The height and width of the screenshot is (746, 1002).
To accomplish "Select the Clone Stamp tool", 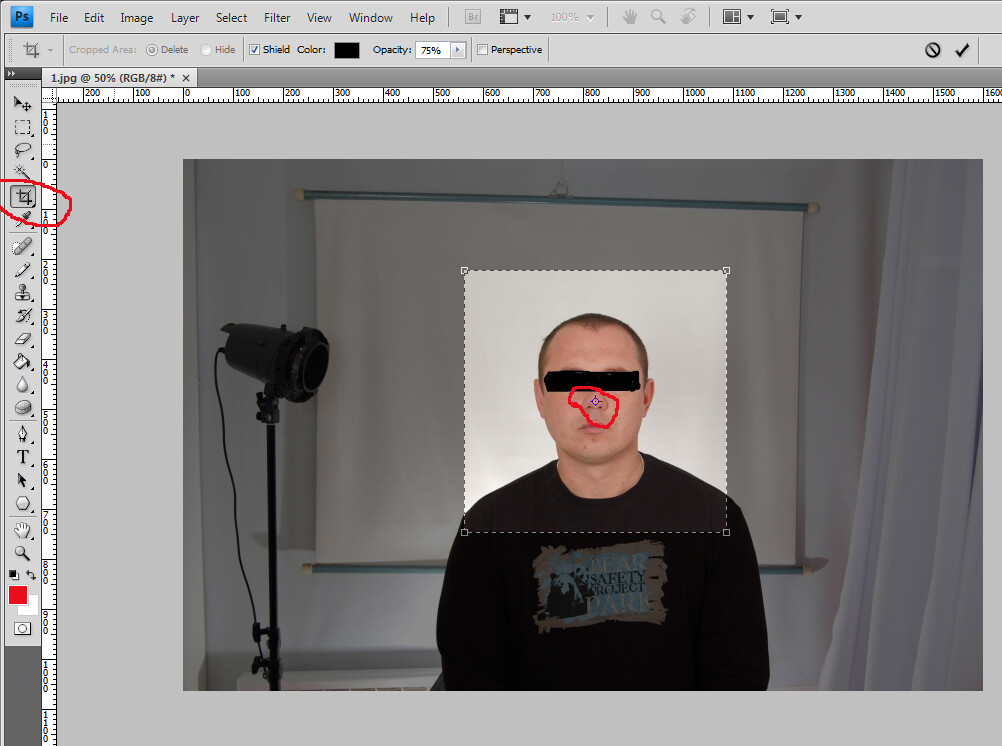I will coord(22,293).
